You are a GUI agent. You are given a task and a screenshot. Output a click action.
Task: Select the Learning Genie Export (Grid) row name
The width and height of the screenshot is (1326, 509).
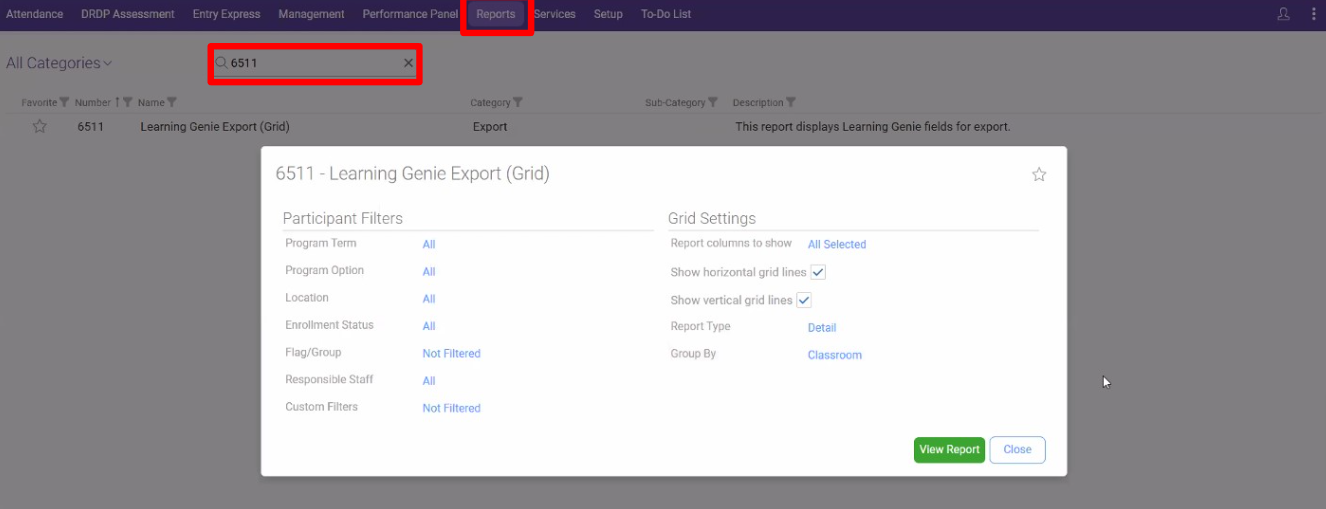(x=215, y=127)
